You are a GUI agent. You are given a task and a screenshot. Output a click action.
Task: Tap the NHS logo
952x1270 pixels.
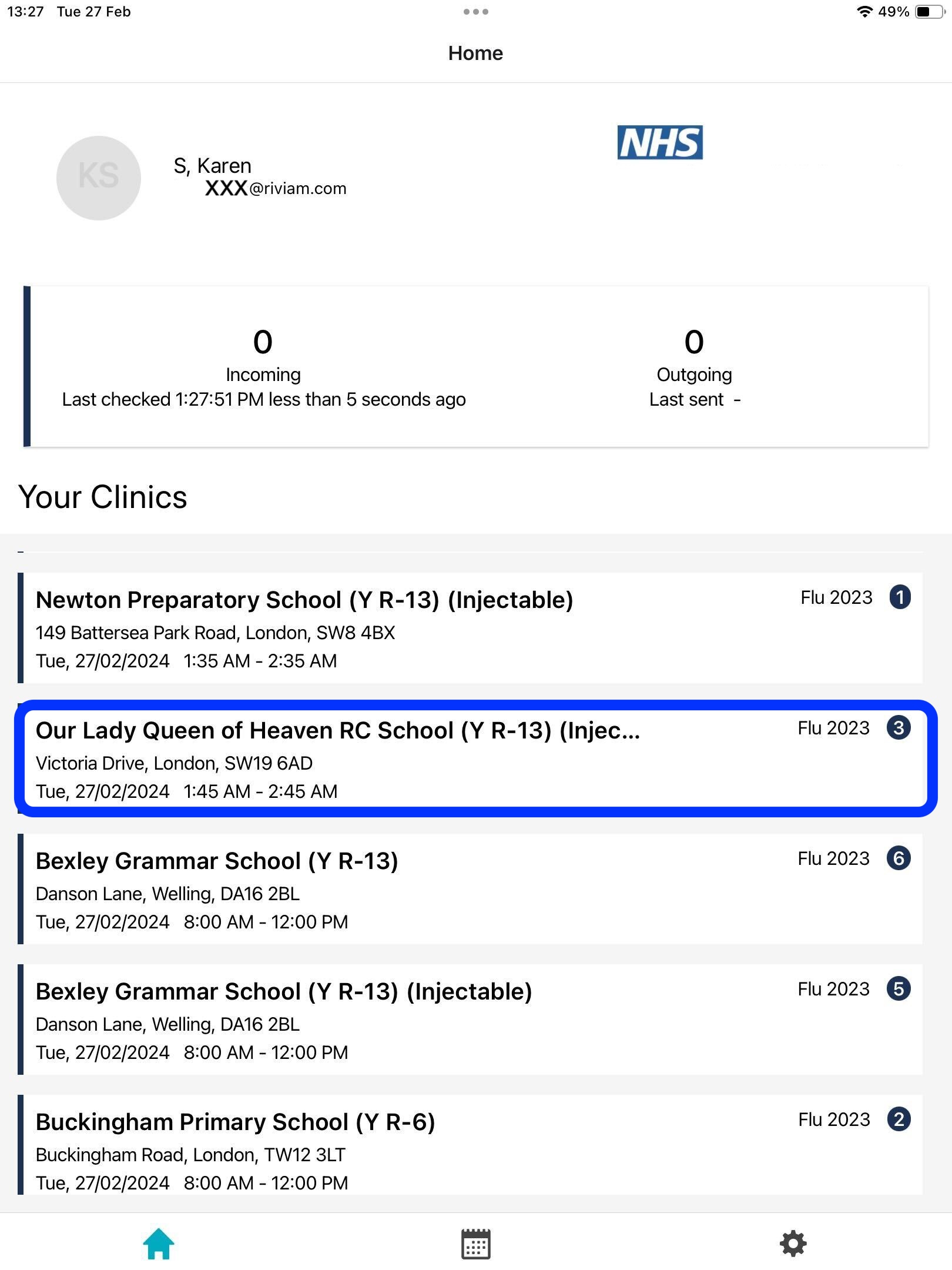(x=660, y=142)
